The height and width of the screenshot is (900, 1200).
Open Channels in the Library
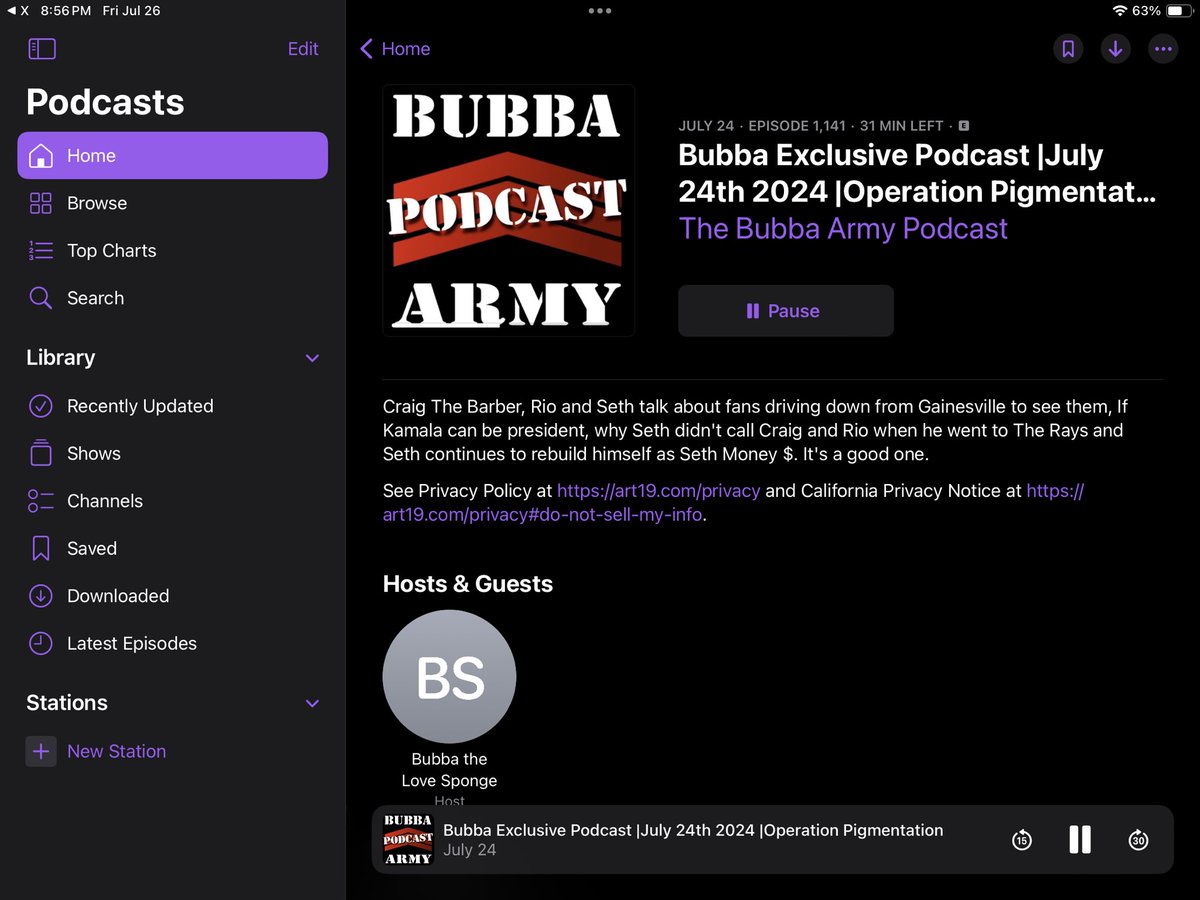[x=172, y=501]
